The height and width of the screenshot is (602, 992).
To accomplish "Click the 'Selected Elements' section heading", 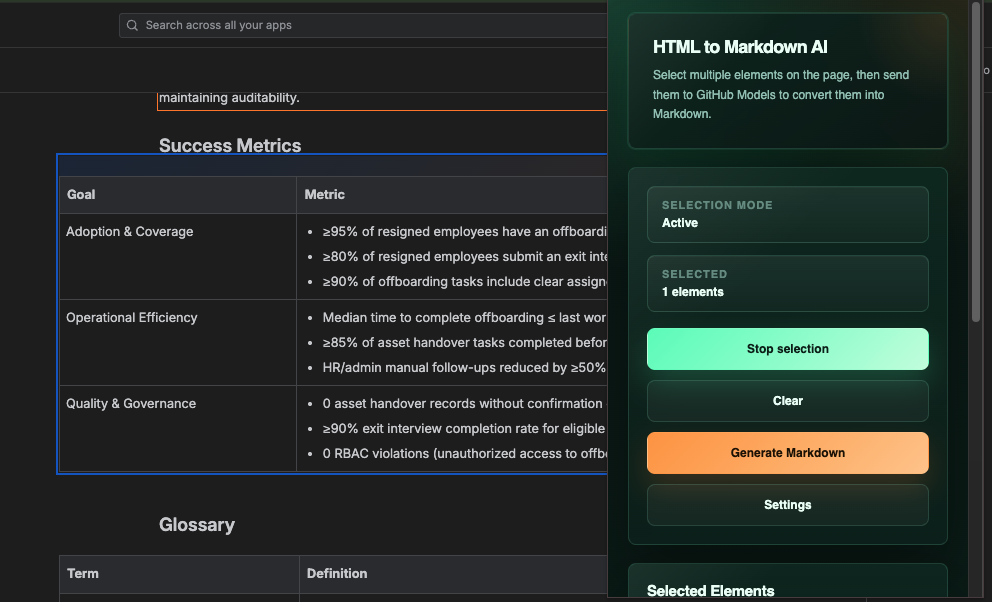I will pos(710,591).
